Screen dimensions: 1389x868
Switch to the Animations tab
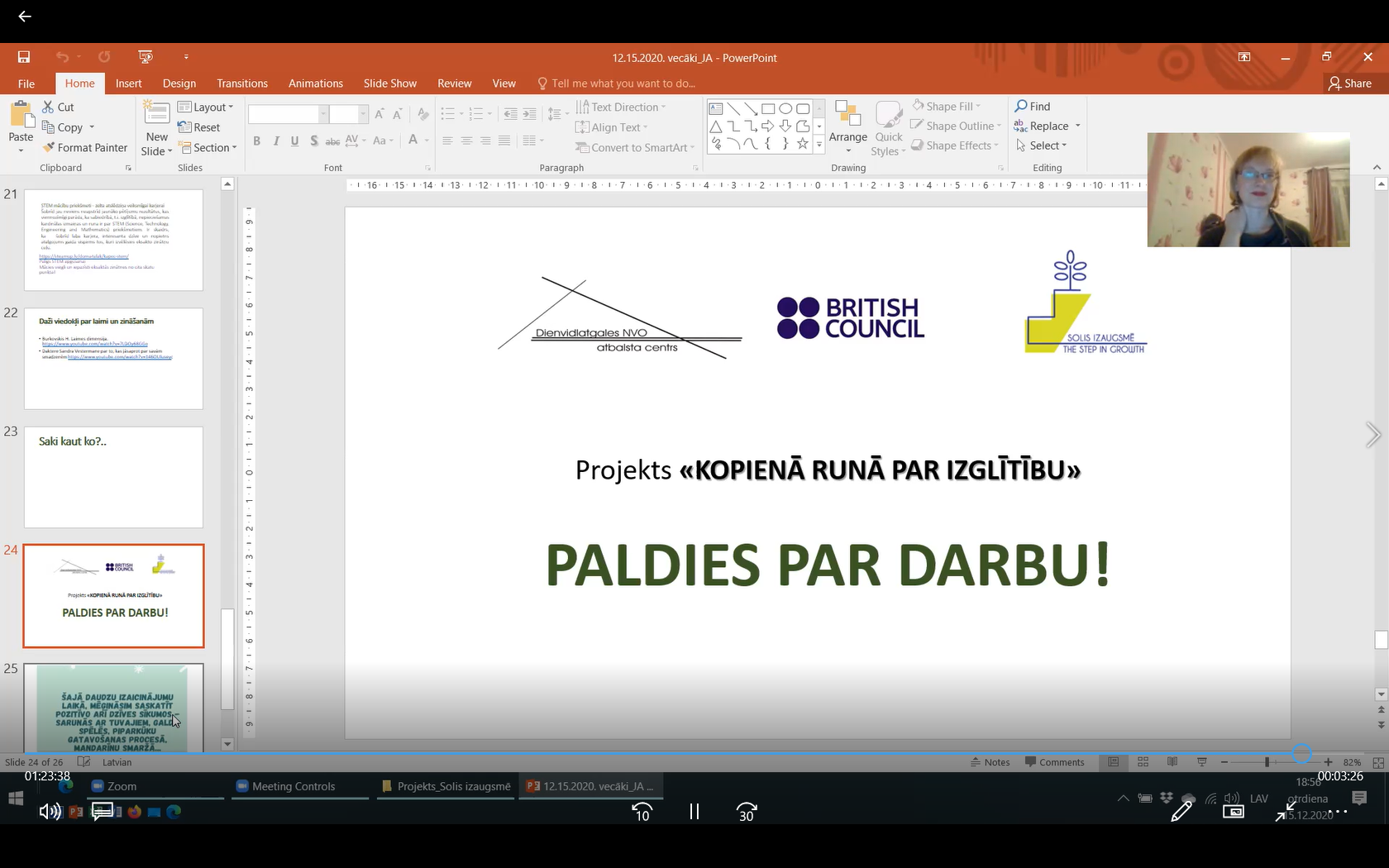pyautogui.click(x=316, y=83)
